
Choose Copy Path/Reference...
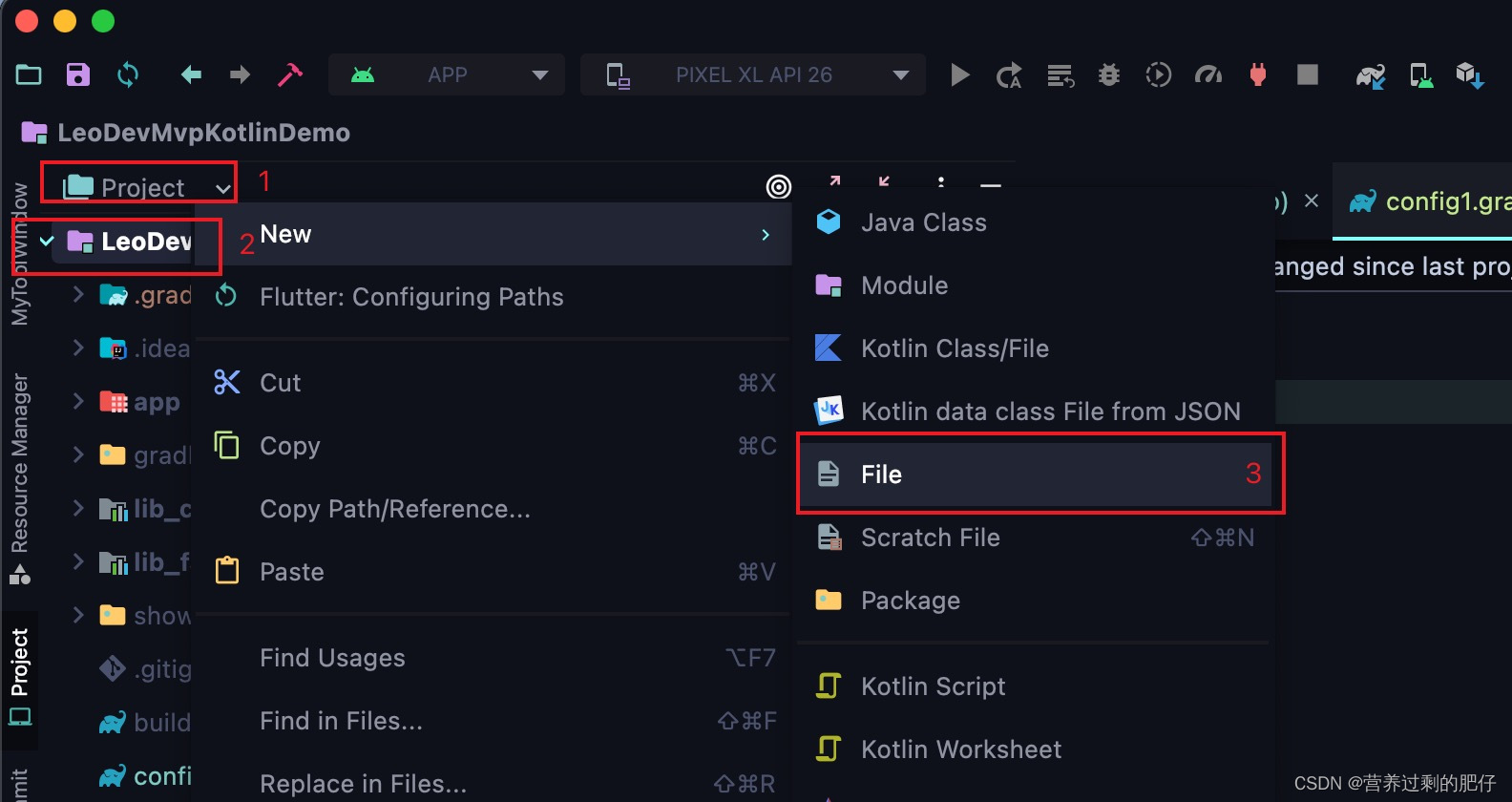[493, 509]
